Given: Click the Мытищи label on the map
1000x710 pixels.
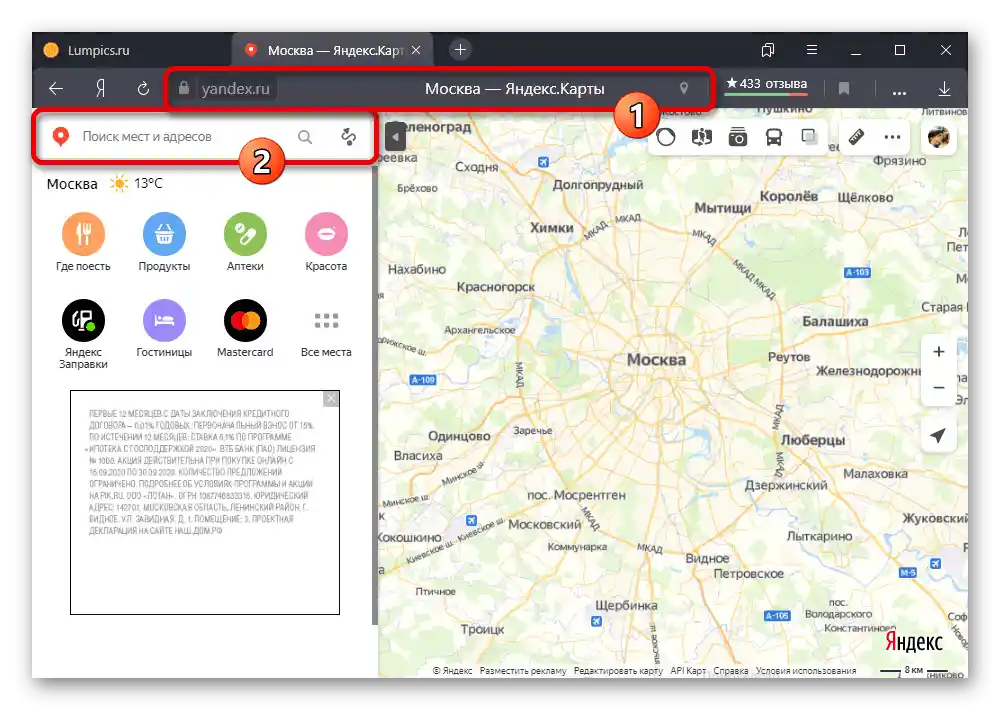Looking at the screenshot, I should (x=723, y=208).
